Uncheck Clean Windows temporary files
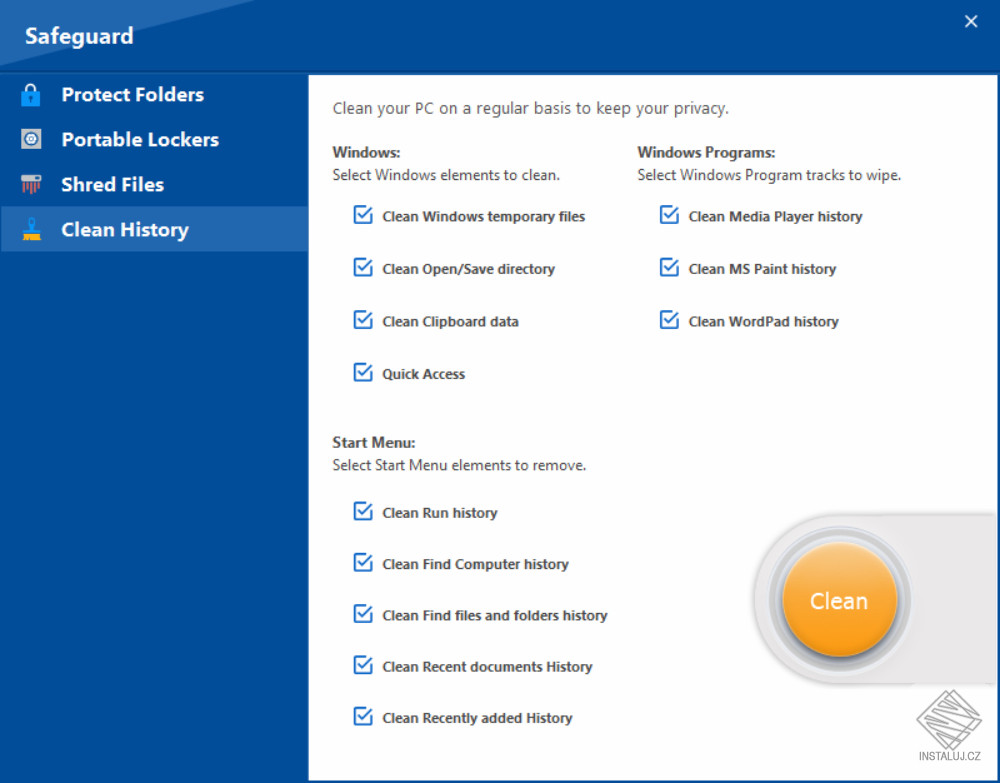Screen dimensions: 1000x783 point(362,214)
